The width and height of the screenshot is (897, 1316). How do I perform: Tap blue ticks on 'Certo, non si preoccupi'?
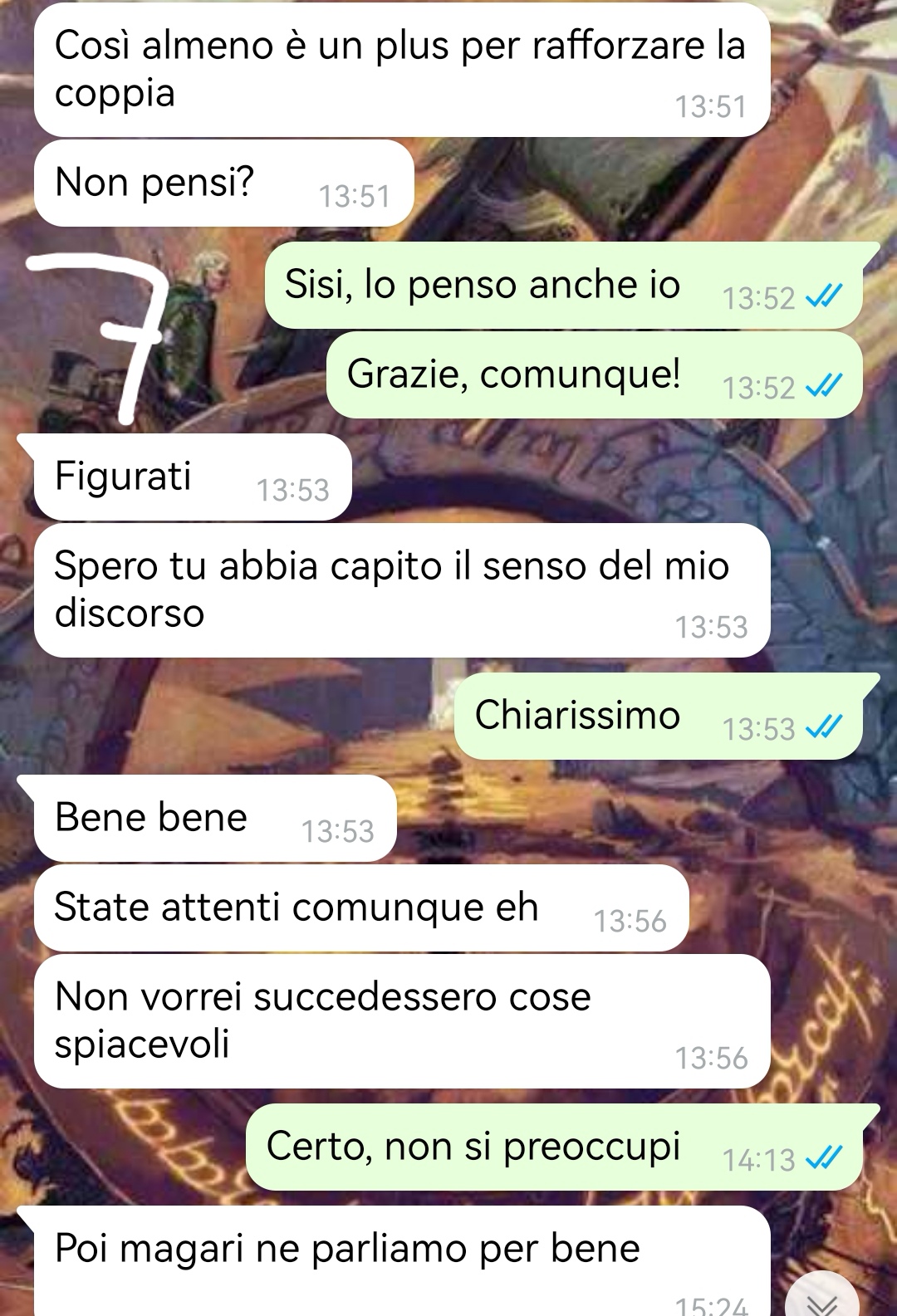[x=824, y=1157]
